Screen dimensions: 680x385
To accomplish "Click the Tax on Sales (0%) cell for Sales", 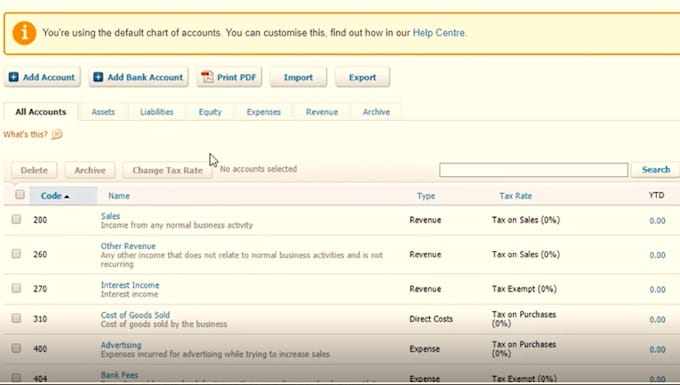I will tap(526, 220).
